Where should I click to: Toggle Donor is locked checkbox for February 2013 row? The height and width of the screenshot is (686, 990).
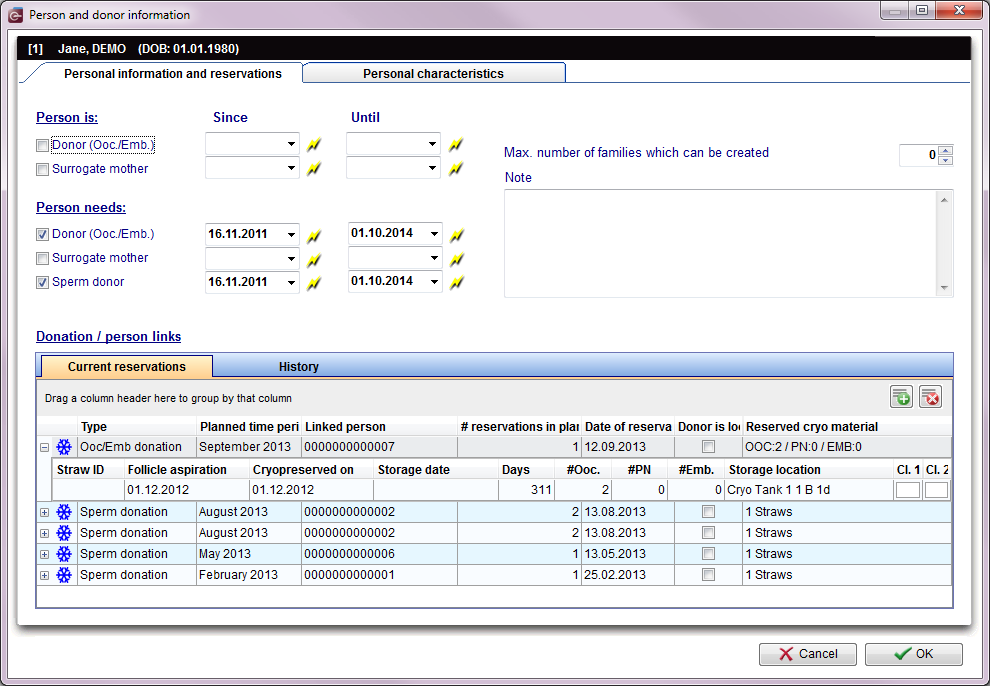pos(708,575)
